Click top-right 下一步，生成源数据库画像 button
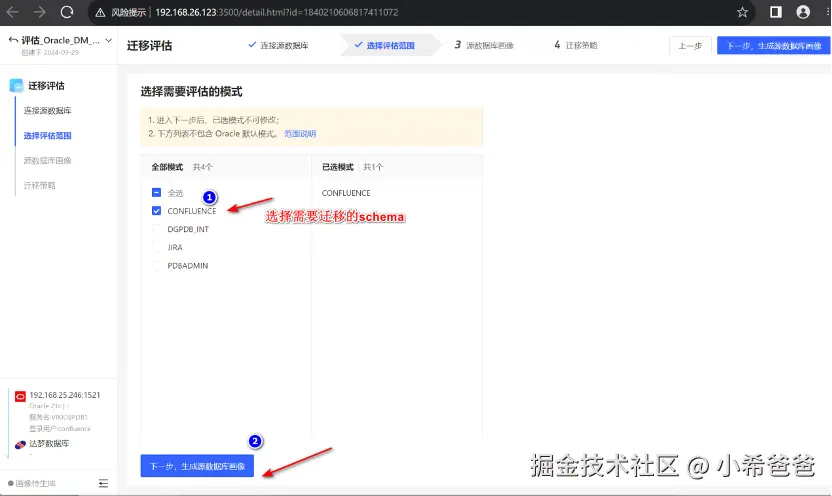This screenshot has width=832, height=496. click(x=773, y=46)
